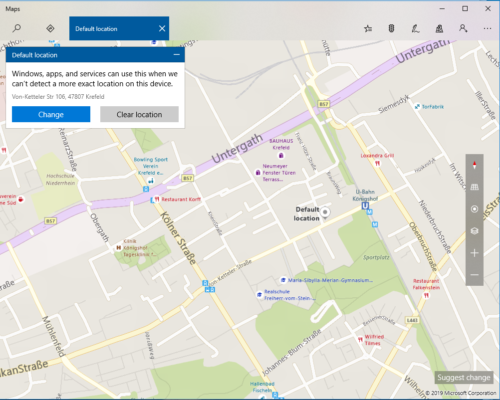Image resolution: width=500 pixels, height=400 pixels.
Task: Open the 3D Cities icon
Action: point(439,28)
